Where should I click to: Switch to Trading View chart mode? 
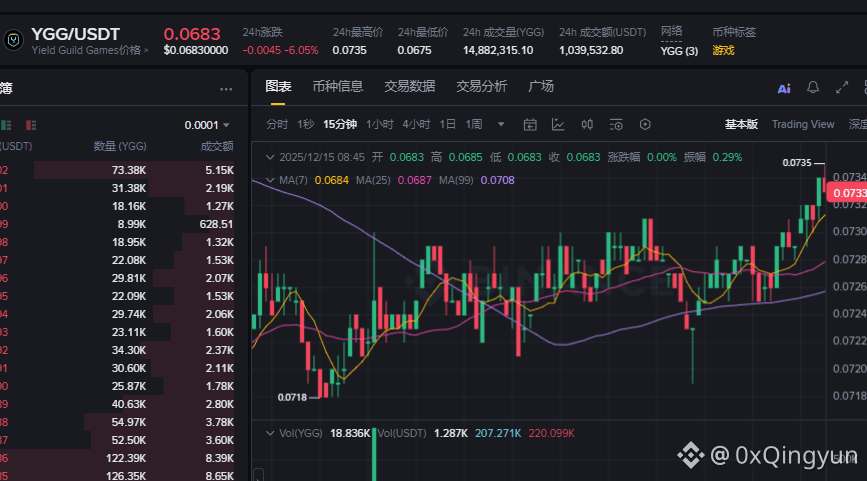[803, 124]
